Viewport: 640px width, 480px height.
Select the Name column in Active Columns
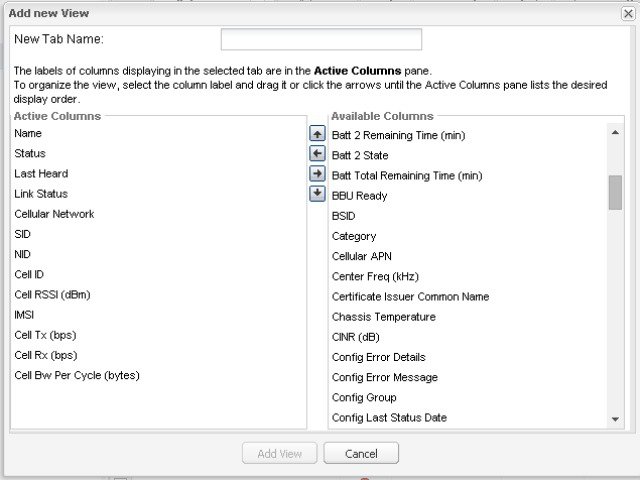tap(28, 133)
